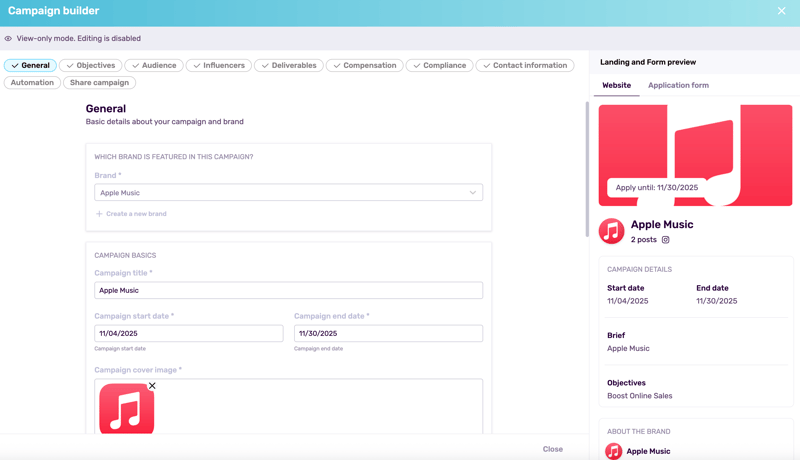The height and width of the screenshot is (460, 800).
Task: Open the Compliance step
Action: point(439,65)
